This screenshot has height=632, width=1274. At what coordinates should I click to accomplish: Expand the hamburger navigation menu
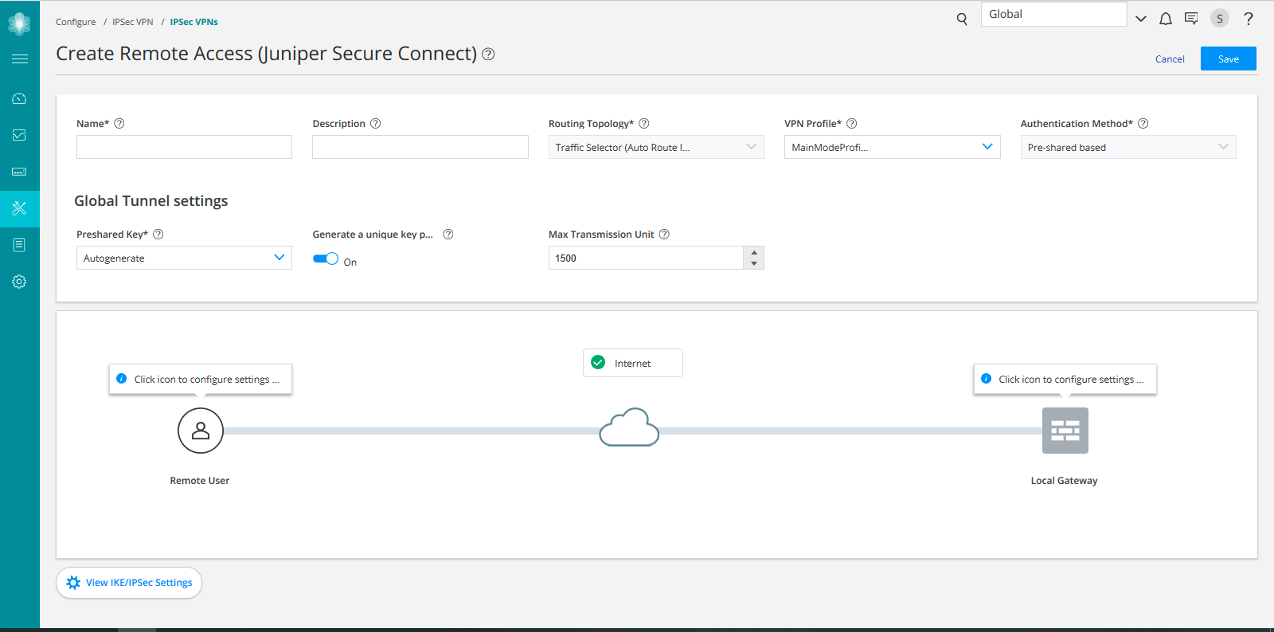pyautogui.click(x=19, y=59)
